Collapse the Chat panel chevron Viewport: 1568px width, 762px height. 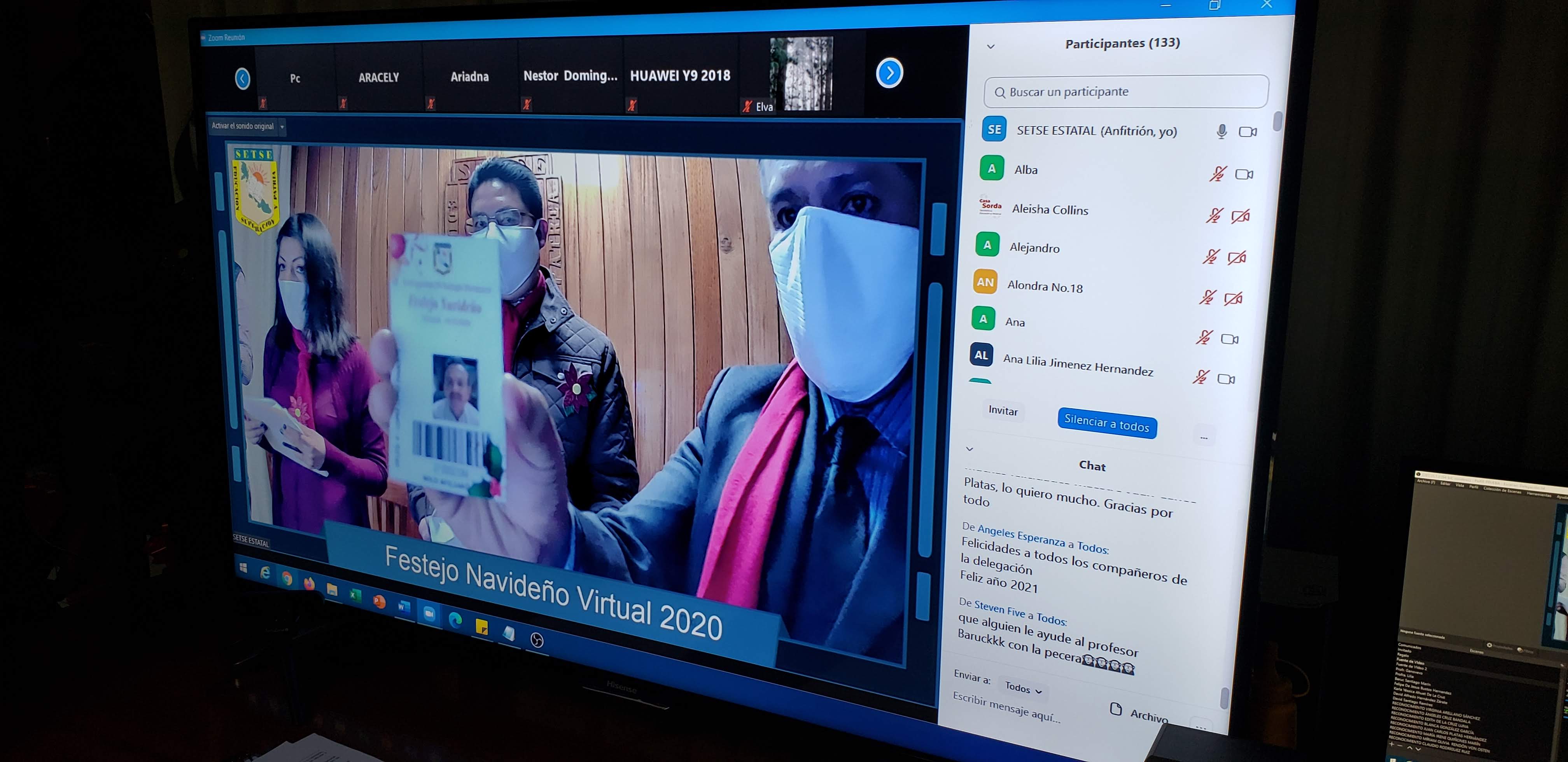pos(969,449)
